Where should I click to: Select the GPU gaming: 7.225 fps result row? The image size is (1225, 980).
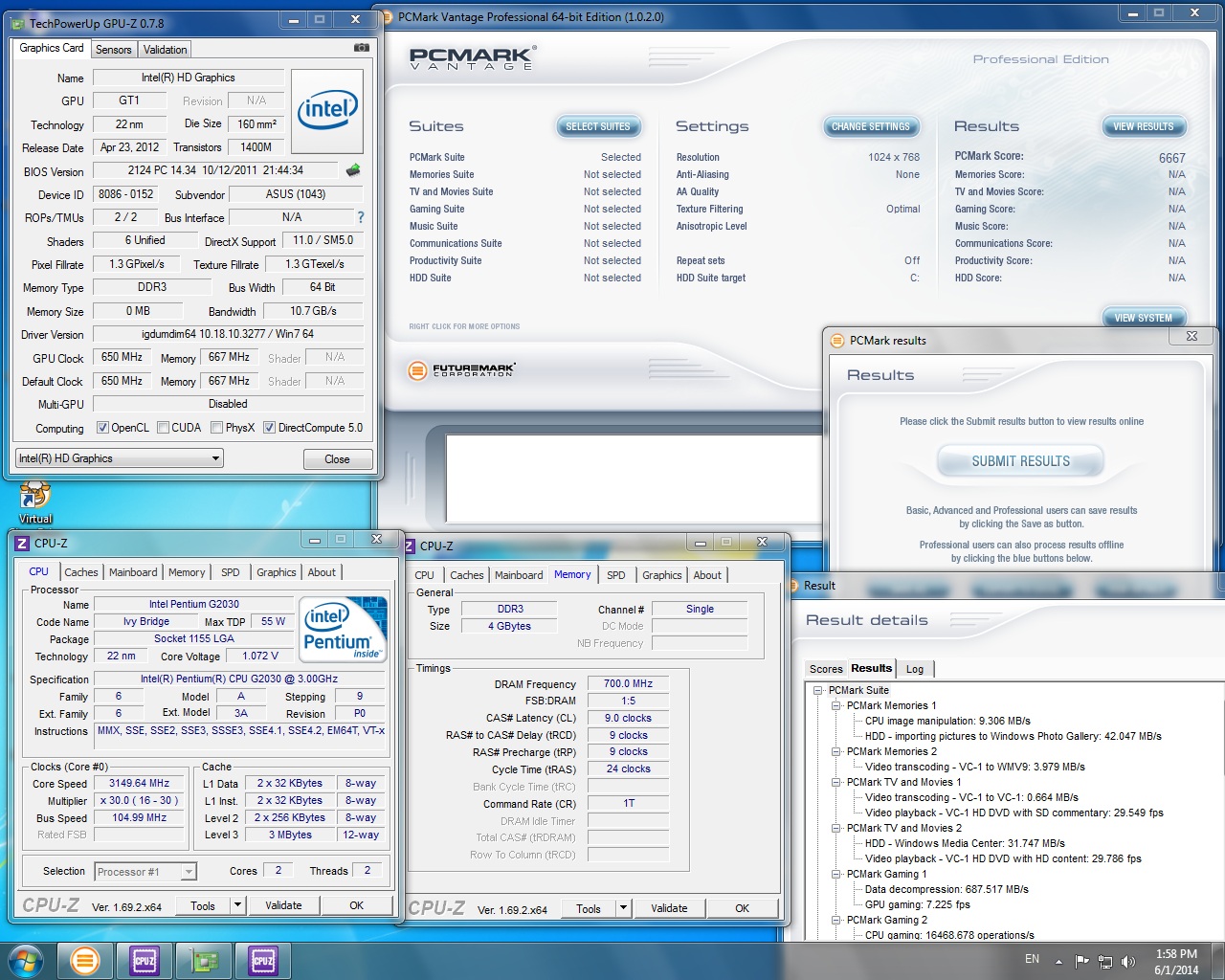point(918,904)
